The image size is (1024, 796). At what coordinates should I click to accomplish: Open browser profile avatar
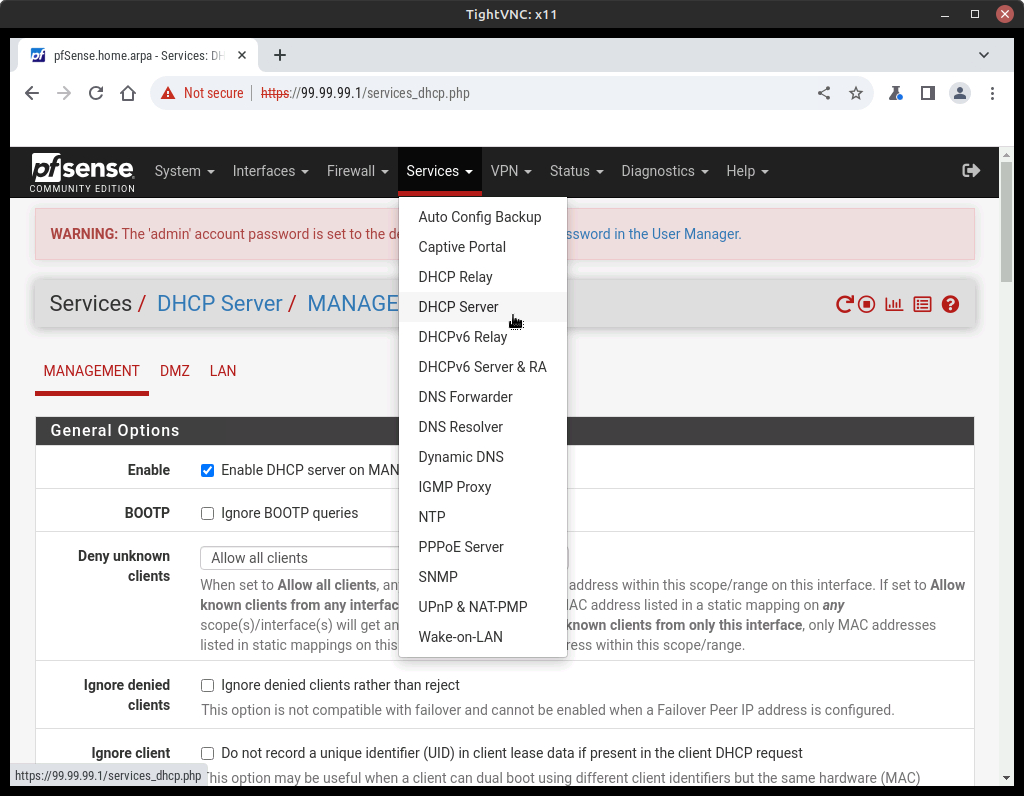click(960, 93)
